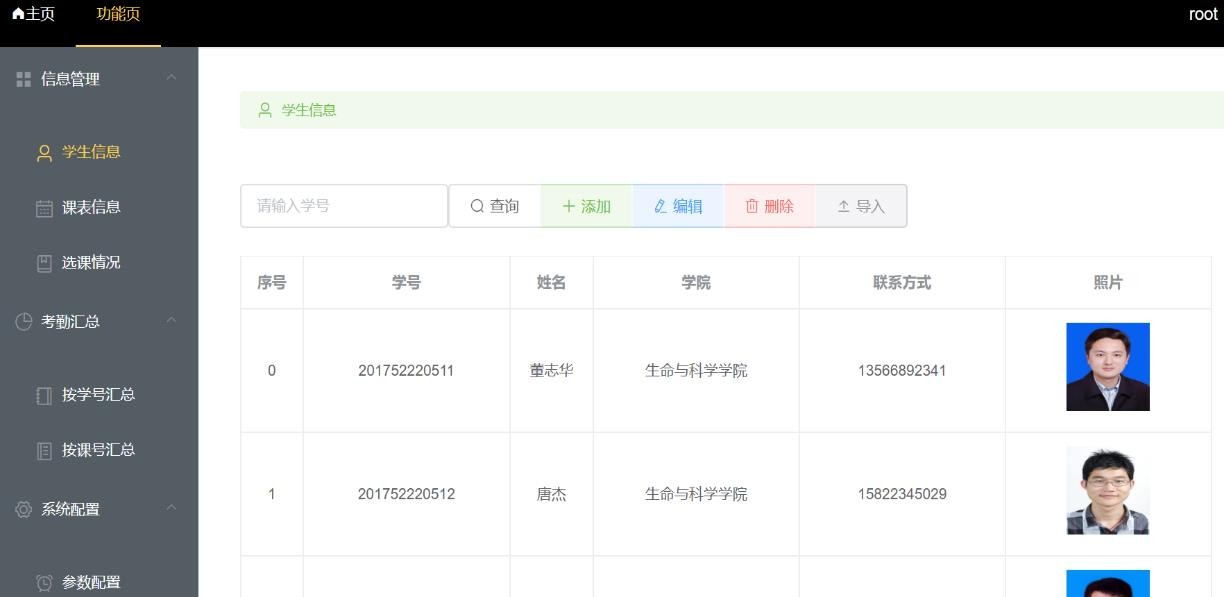Collapse the 信息管理 section chevron
This screenshot has height=597, width=1224.
click(171, 77)
